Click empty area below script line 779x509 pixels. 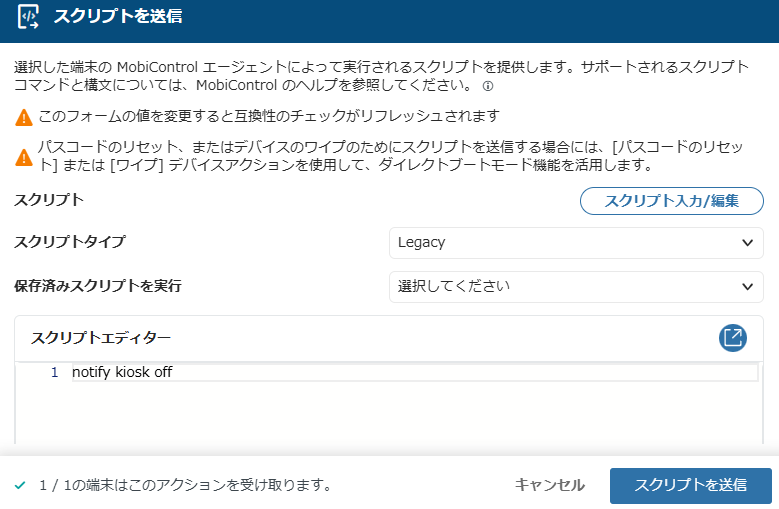tap(389, 412)
